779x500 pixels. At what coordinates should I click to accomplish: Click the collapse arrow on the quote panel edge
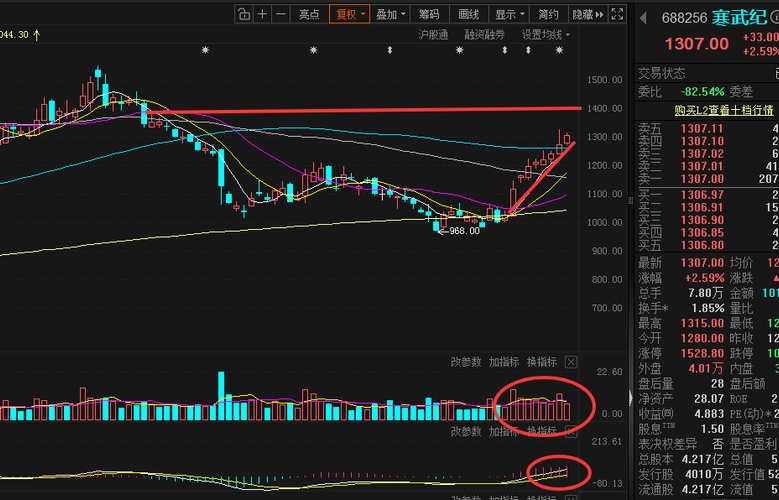(631, 398)
